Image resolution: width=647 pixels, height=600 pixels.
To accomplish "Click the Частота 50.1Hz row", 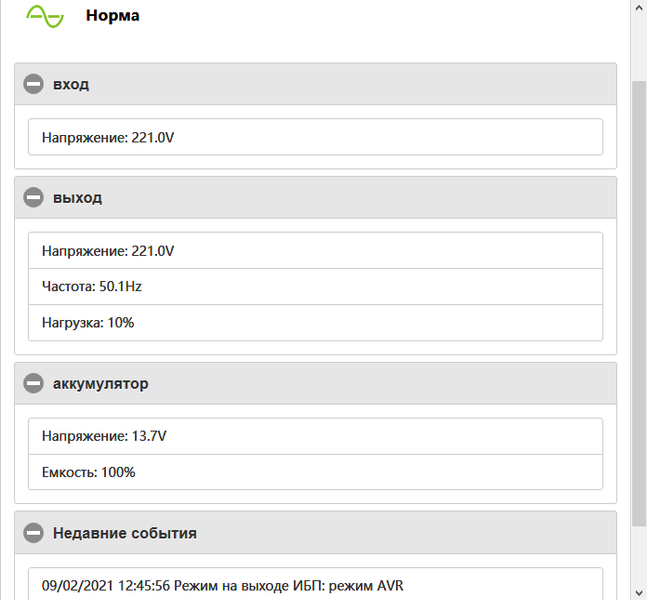I will [x=315, y=287].
